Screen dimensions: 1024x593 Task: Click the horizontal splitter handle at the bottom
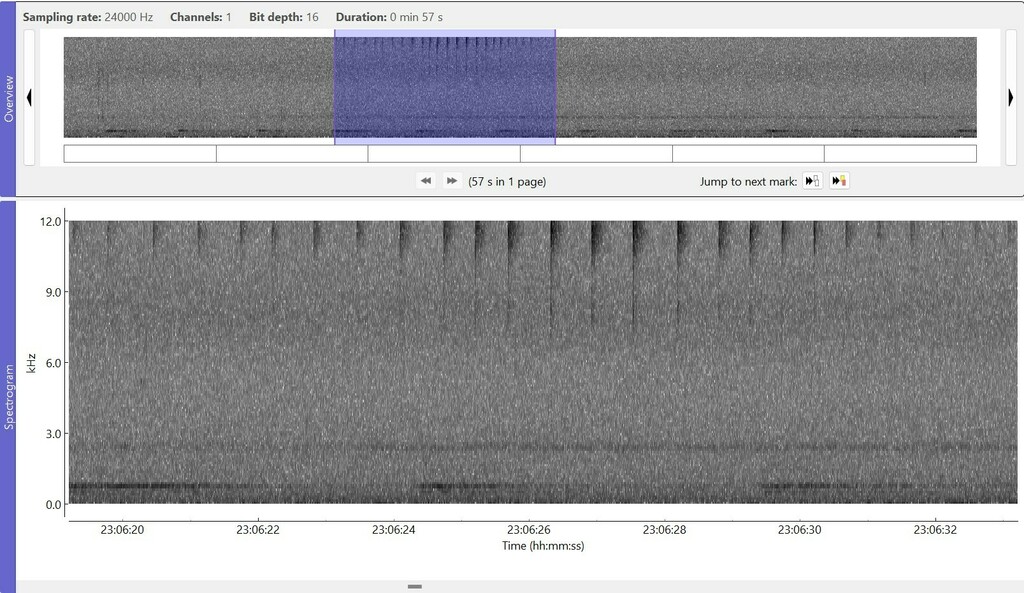coord(414,588)
